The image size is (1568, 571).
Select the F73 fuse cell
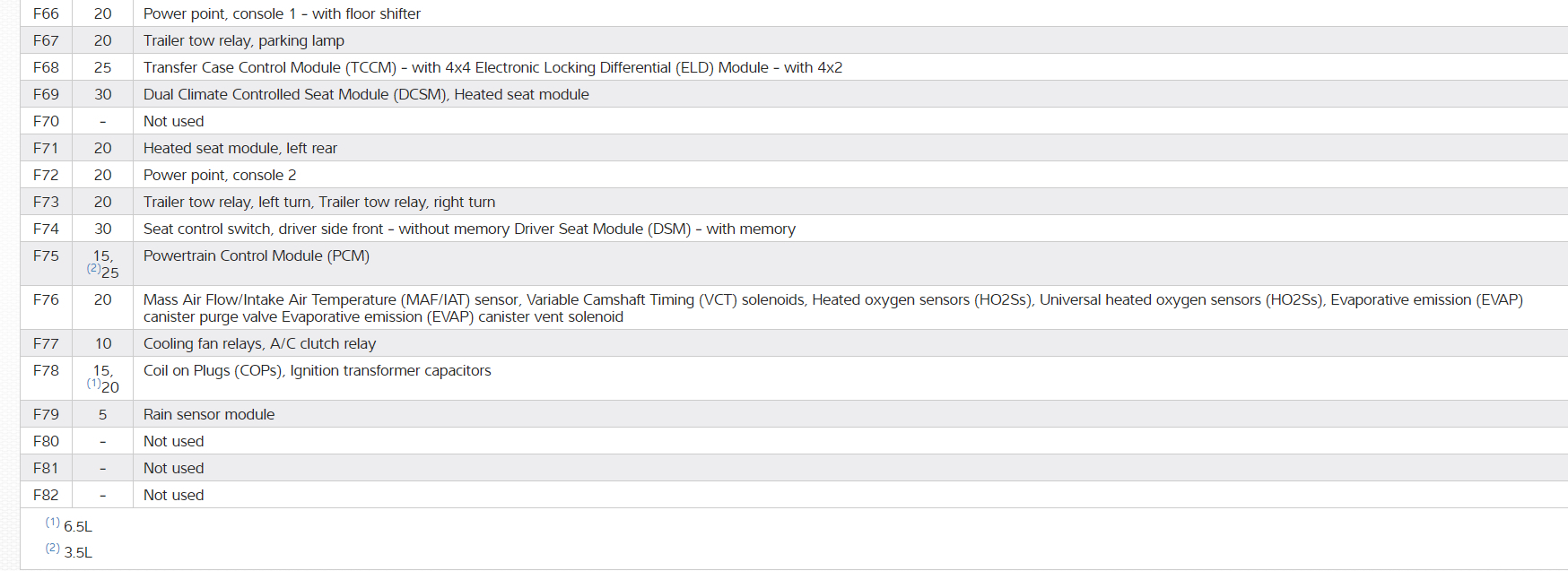click(46, 202)
